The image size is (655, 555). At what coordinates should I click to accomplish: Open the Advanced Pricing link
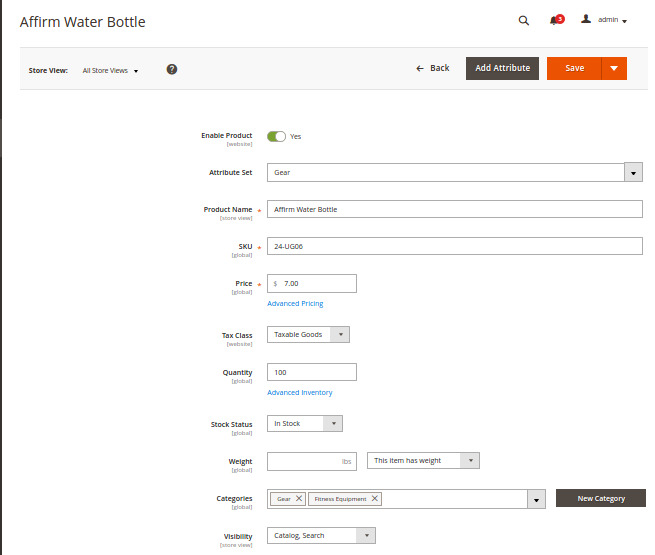click(295, 304)
